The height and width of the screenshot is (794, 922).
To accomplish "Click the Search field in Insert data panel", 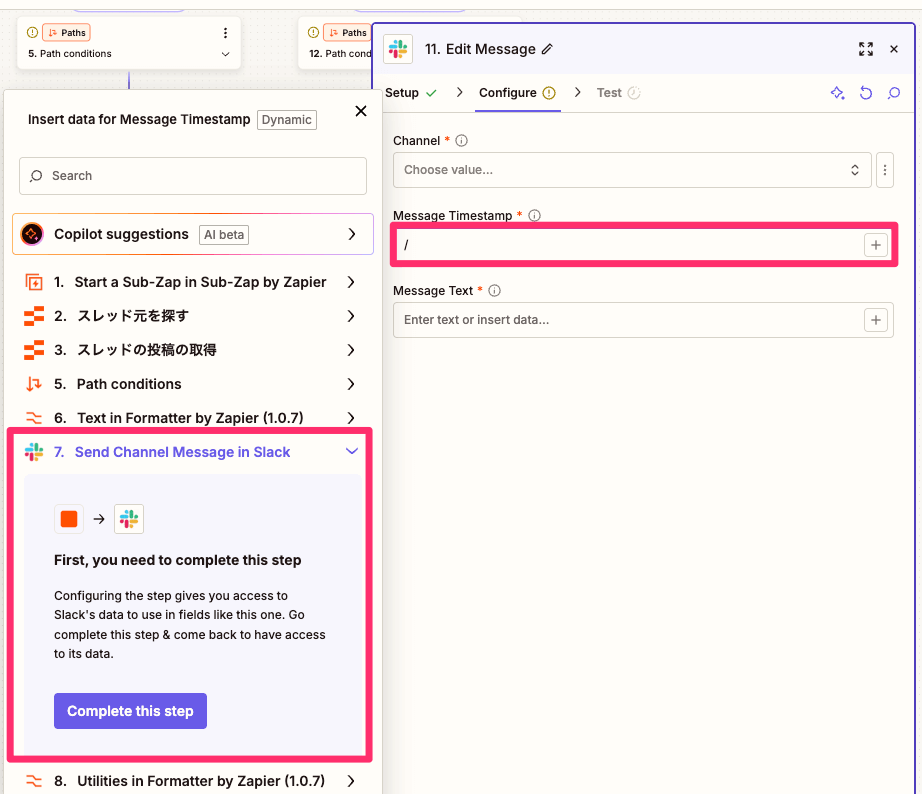I will click(193, 176).
